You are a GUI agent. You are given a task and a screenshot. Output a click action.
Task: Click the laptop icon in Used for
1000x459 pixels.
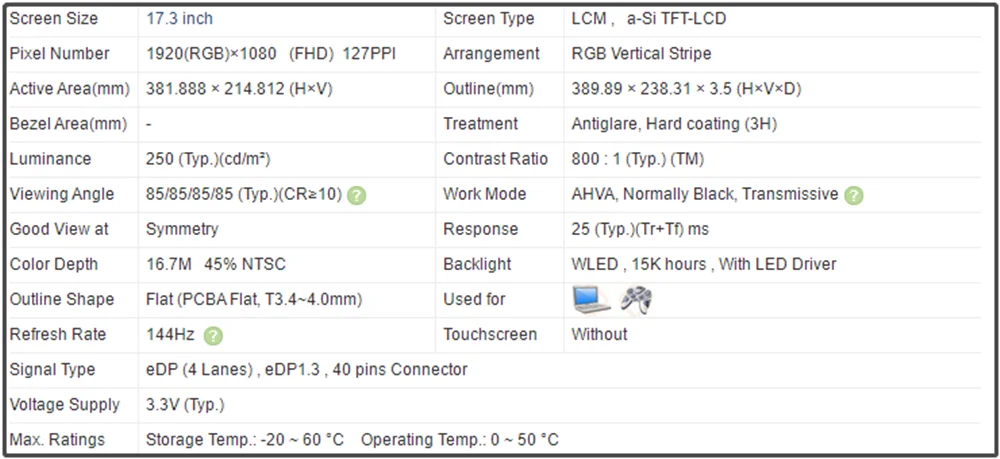tap(592, 299)
